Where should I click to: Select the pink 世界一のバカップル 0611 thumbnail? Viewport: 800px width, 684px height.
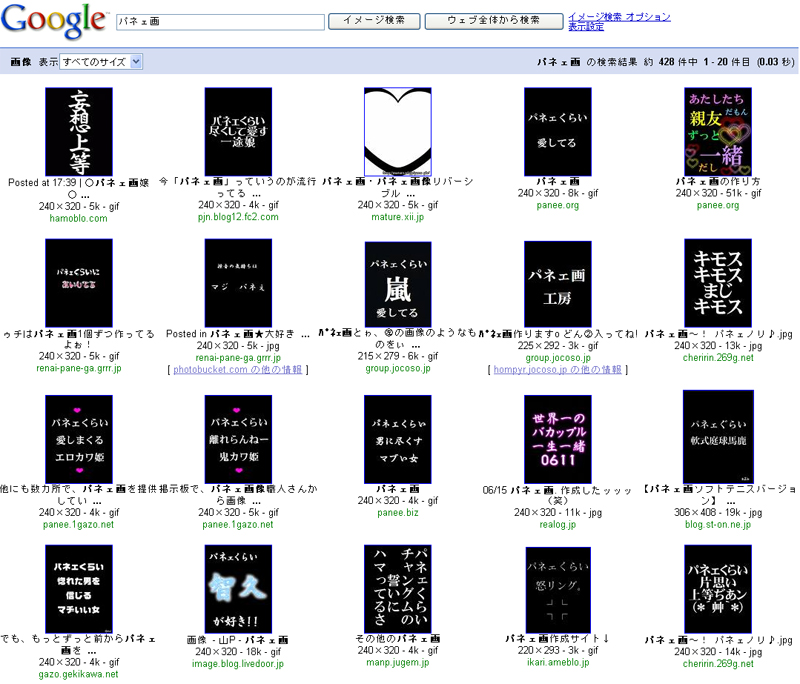coord(558,438)
